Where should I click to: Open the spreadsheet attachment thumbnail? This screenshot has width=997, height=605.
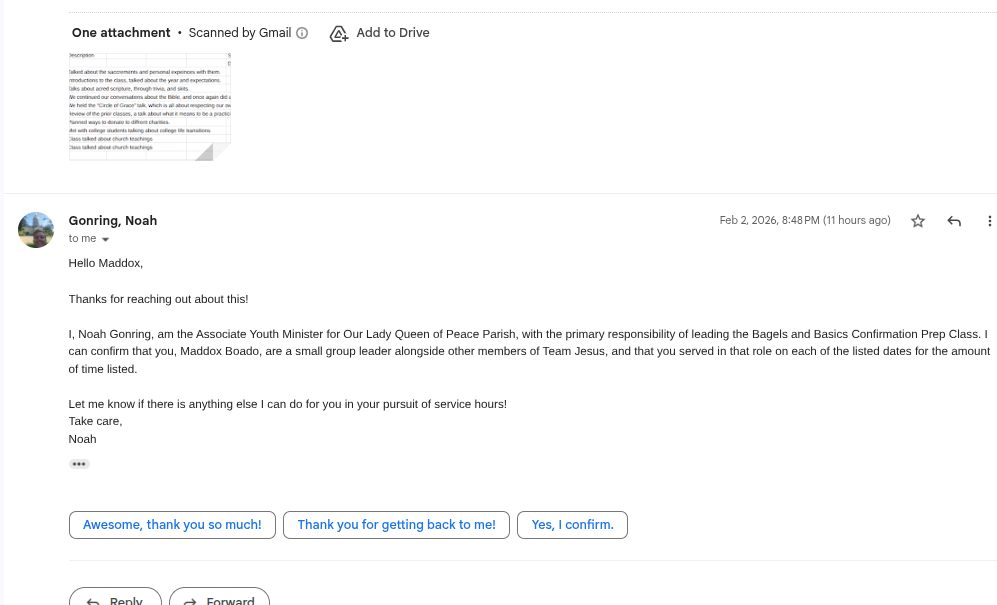point(149,106)
